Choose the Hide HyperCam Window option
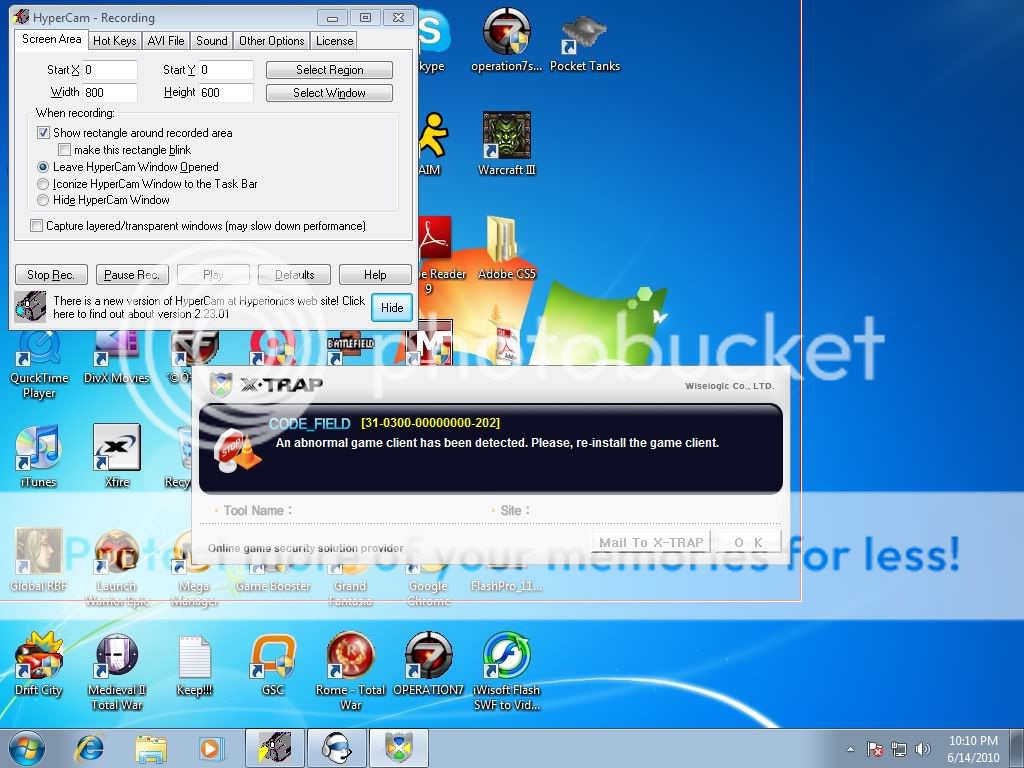Image resolution: width=1024 pixels, height=768 pixels. (x=43, y=200)
